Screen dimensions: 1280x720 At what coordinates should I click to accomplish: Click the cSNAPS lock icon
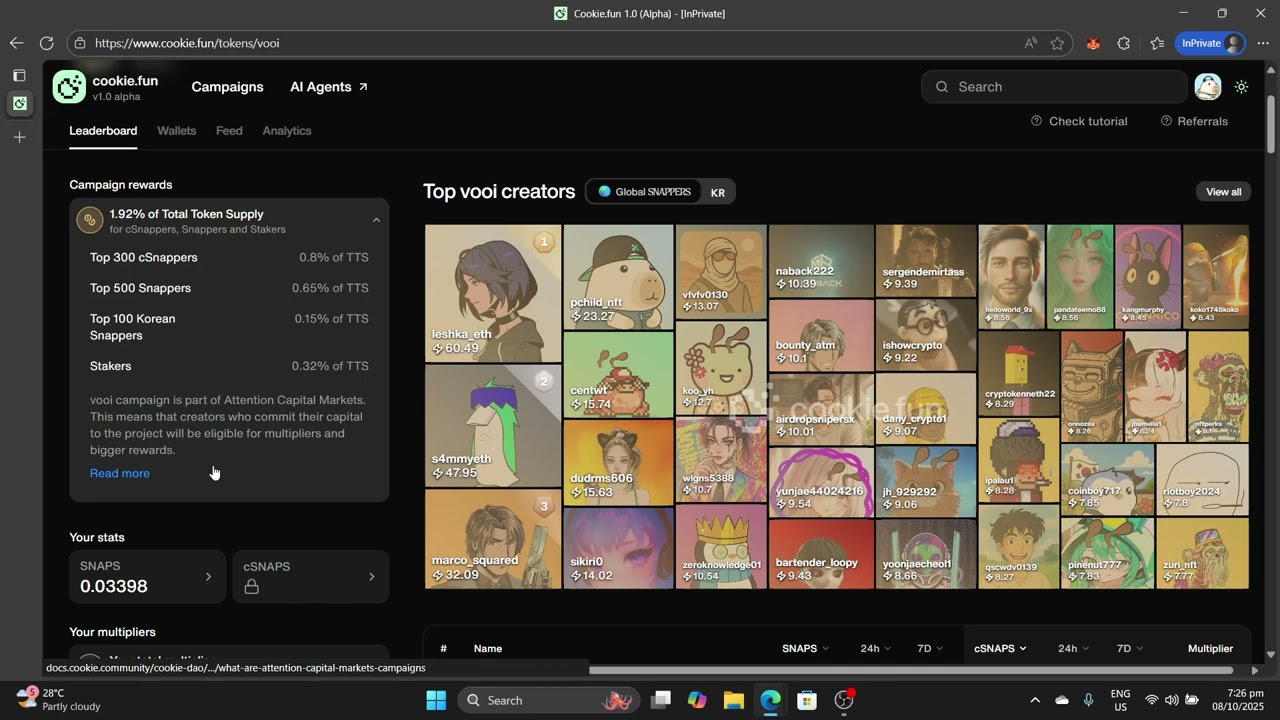click(x=251, y=587)
